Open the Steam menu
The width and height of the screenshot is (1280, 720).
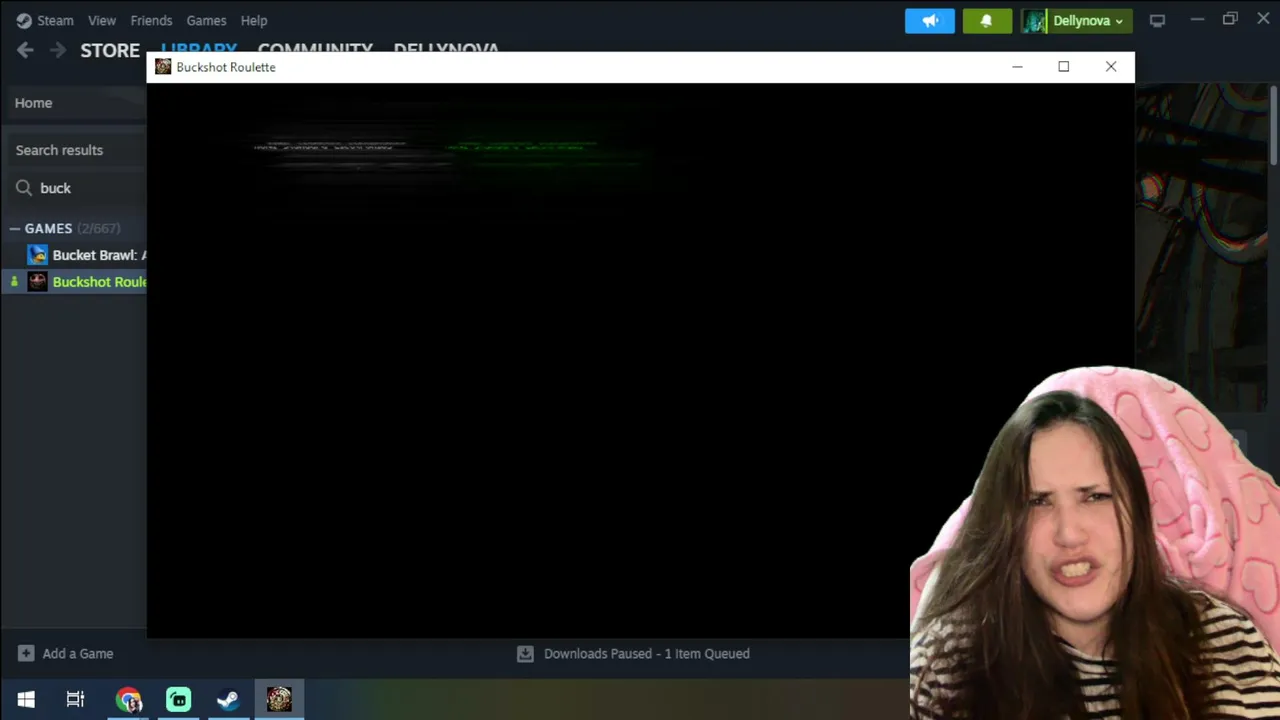point(45,20)
